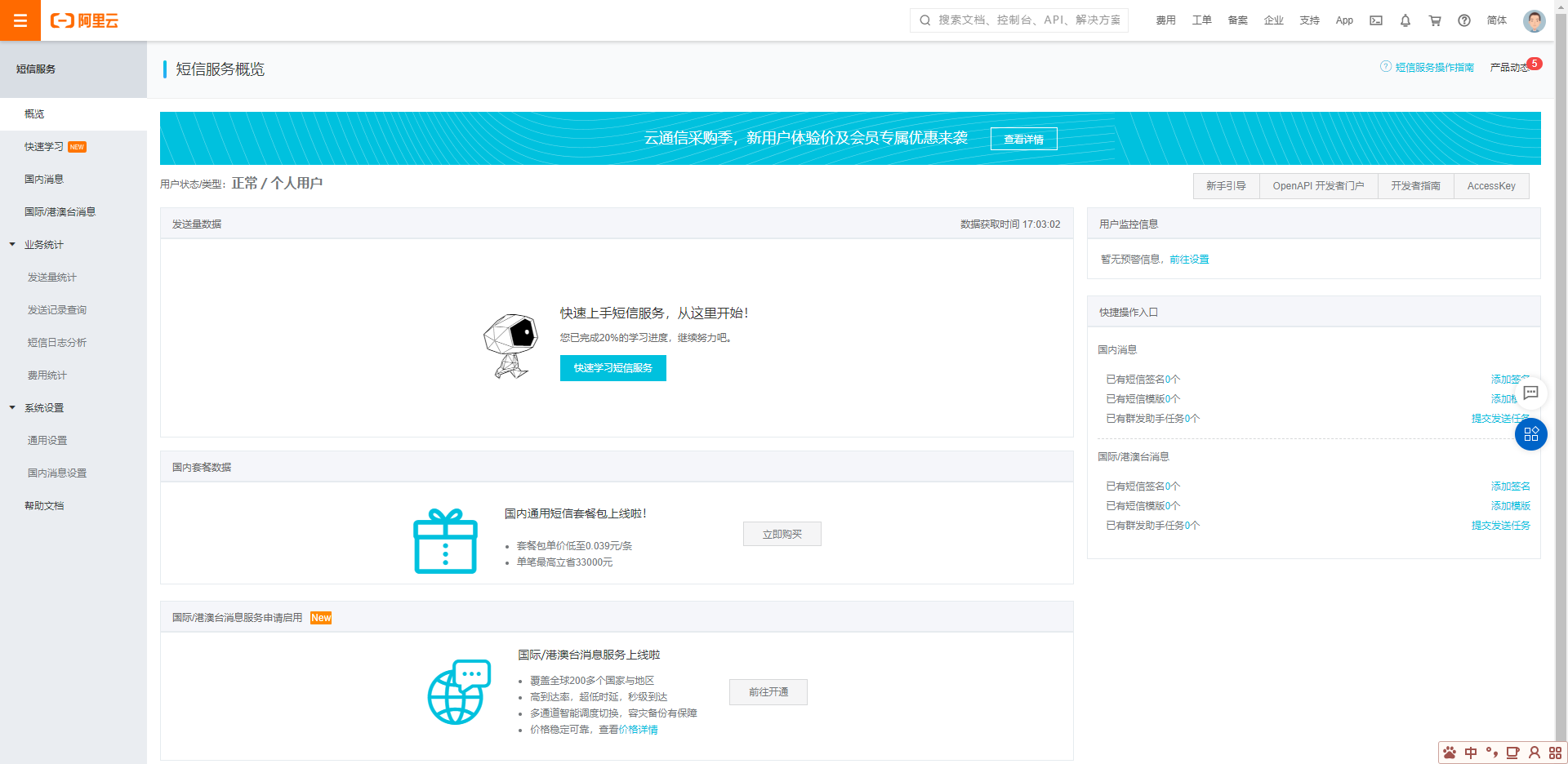Viewport: 1568px width, 764px height.
Task: Open 发送记录查询 in the sidebar
Action: [x=57, y=310]
